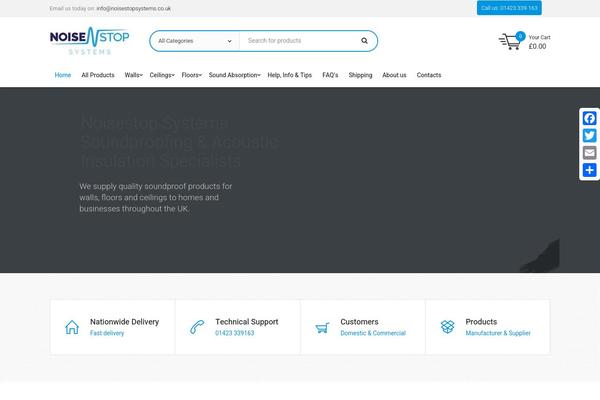Open Help, Info & Tips
The height and width of the screenshot is (400, 600).
(290, 75)
